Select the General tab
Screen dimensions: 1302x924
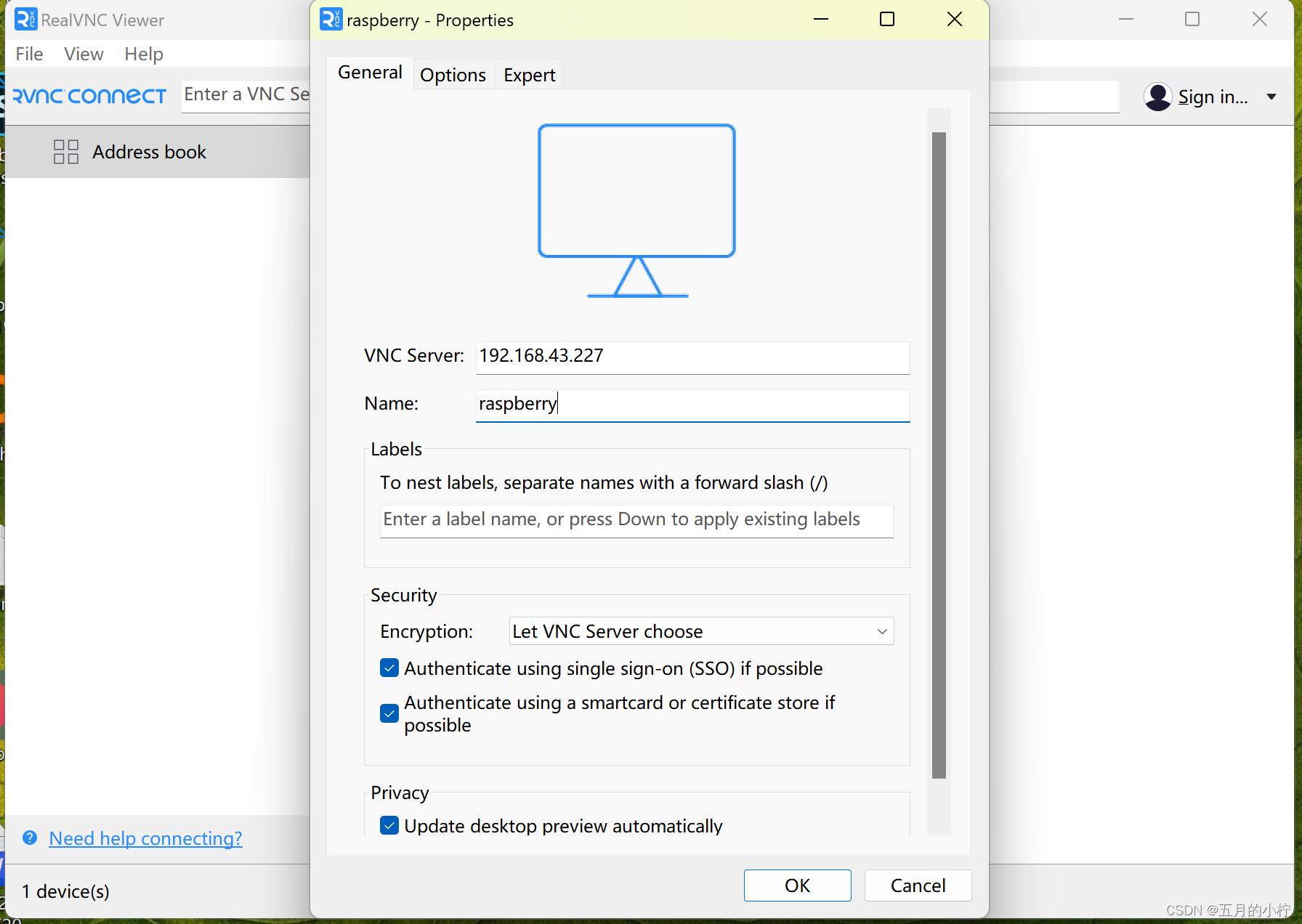[370, 73]
